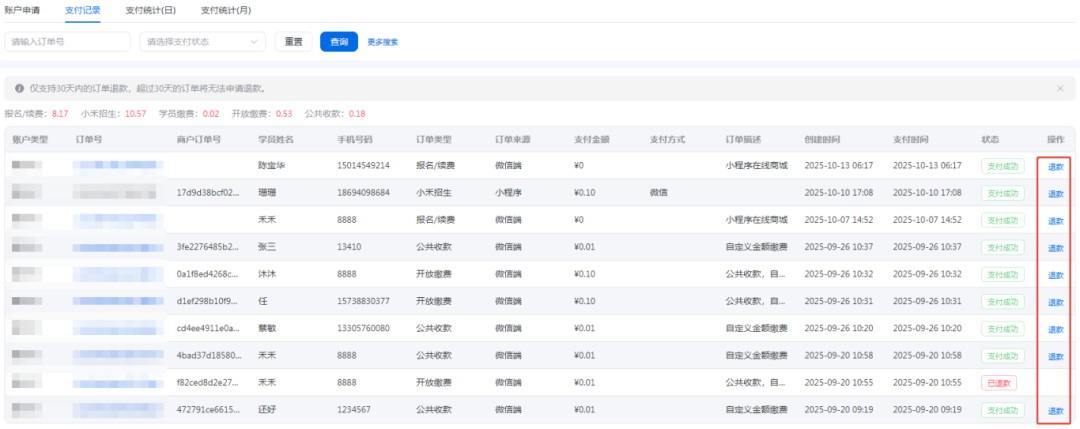点击张三公共收款订单的退款
This screenshot has width=1080, height=429.
pyautogui.click(x=1055, y=248)
